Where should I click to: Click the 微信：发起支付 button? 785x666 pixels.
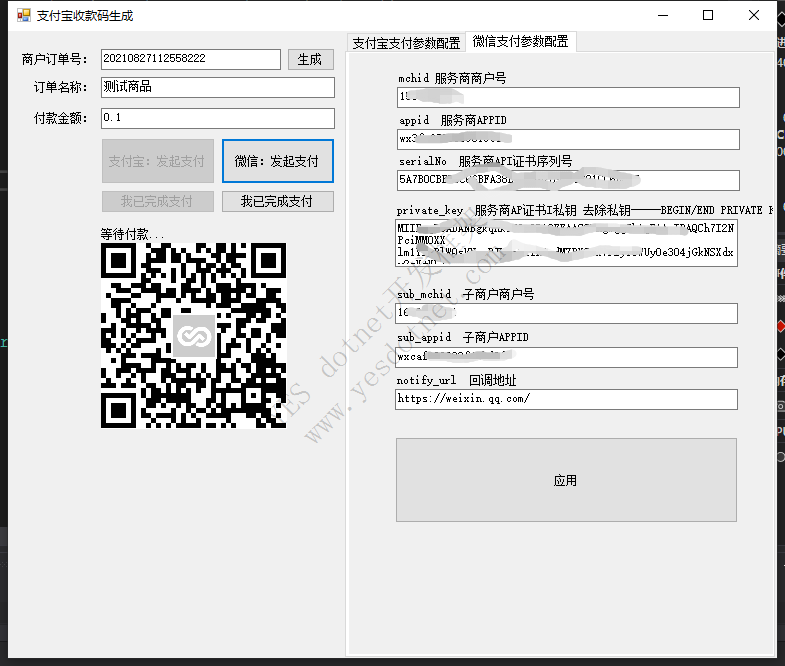(x=278, y=161)
